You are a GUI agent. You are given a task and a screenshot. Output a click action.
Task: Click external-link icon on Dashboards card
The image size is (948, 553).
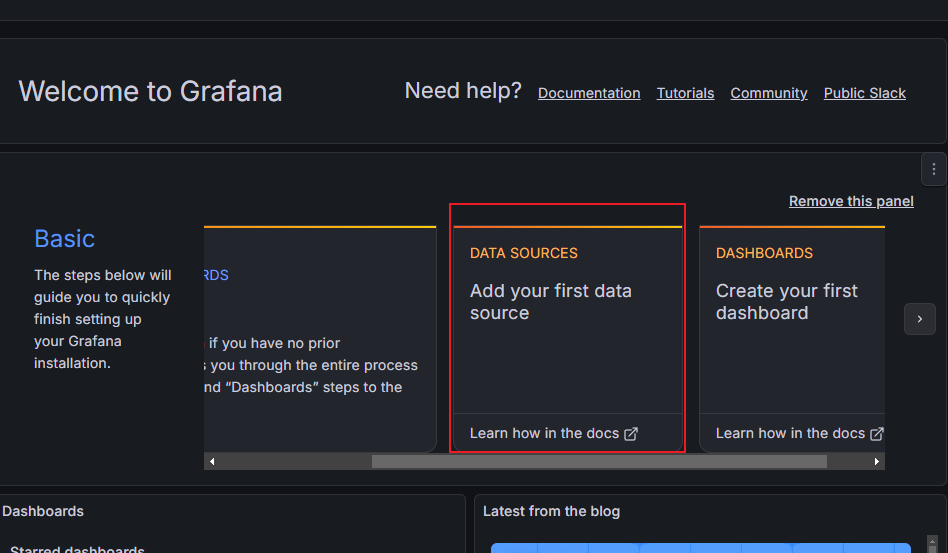[877, 434]
